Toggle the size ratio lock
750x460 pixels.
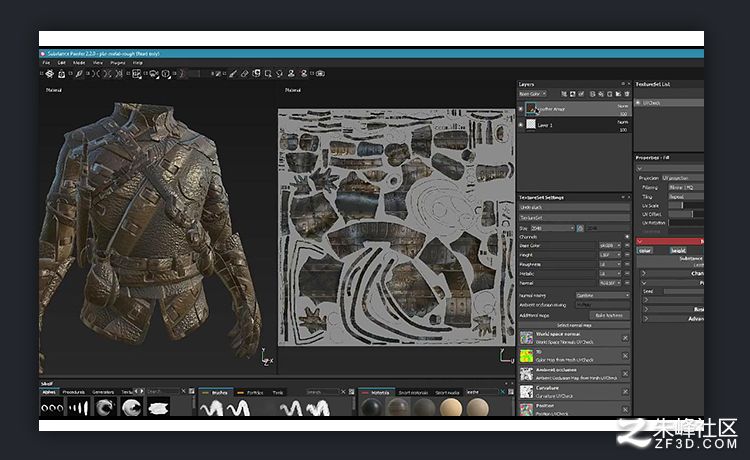click(580, 228)
